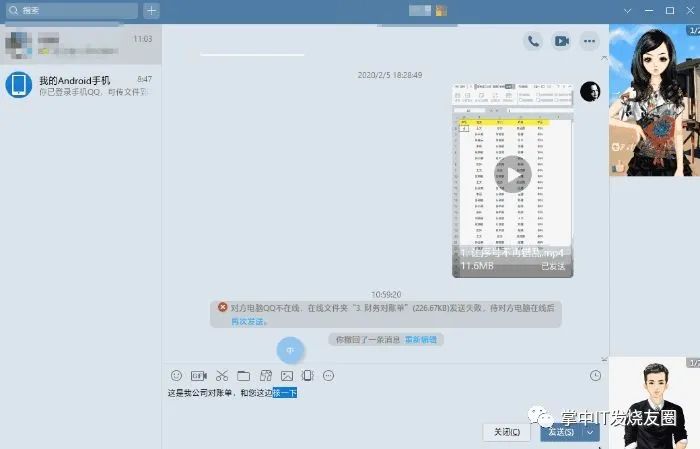Open more input tools (circled dots)

[x=329, y=376]
